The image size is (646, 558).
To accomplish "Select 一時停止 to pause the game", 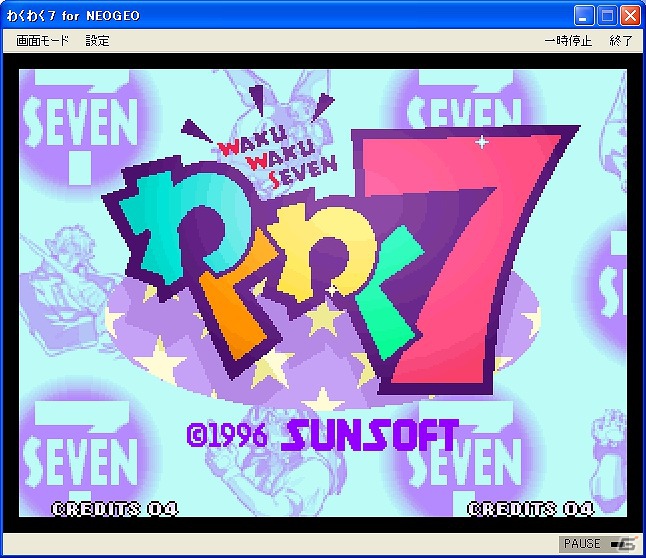I will [568, 40].
